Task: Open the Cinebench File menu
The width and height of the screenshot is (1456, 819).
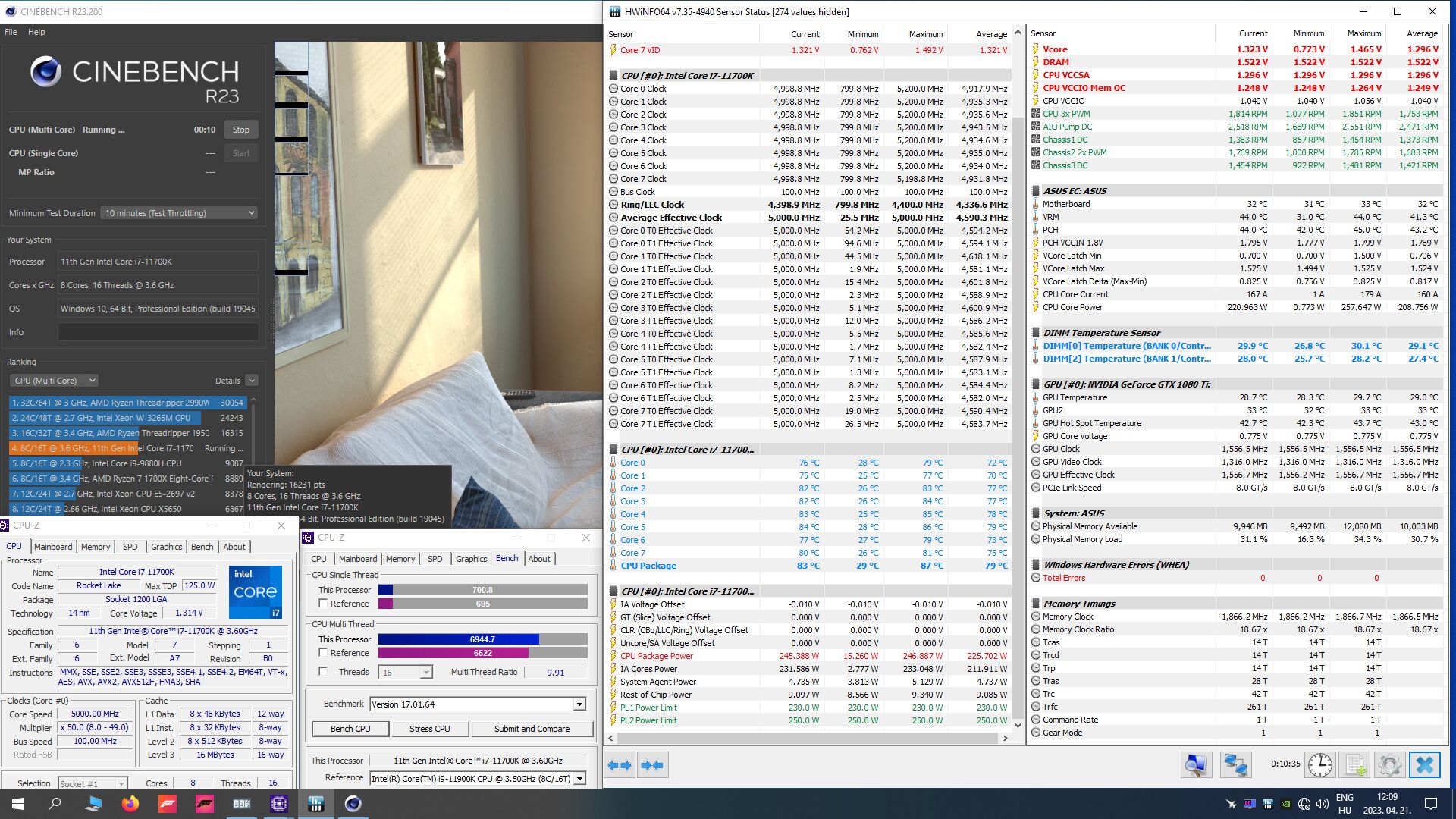Action: 11,32
